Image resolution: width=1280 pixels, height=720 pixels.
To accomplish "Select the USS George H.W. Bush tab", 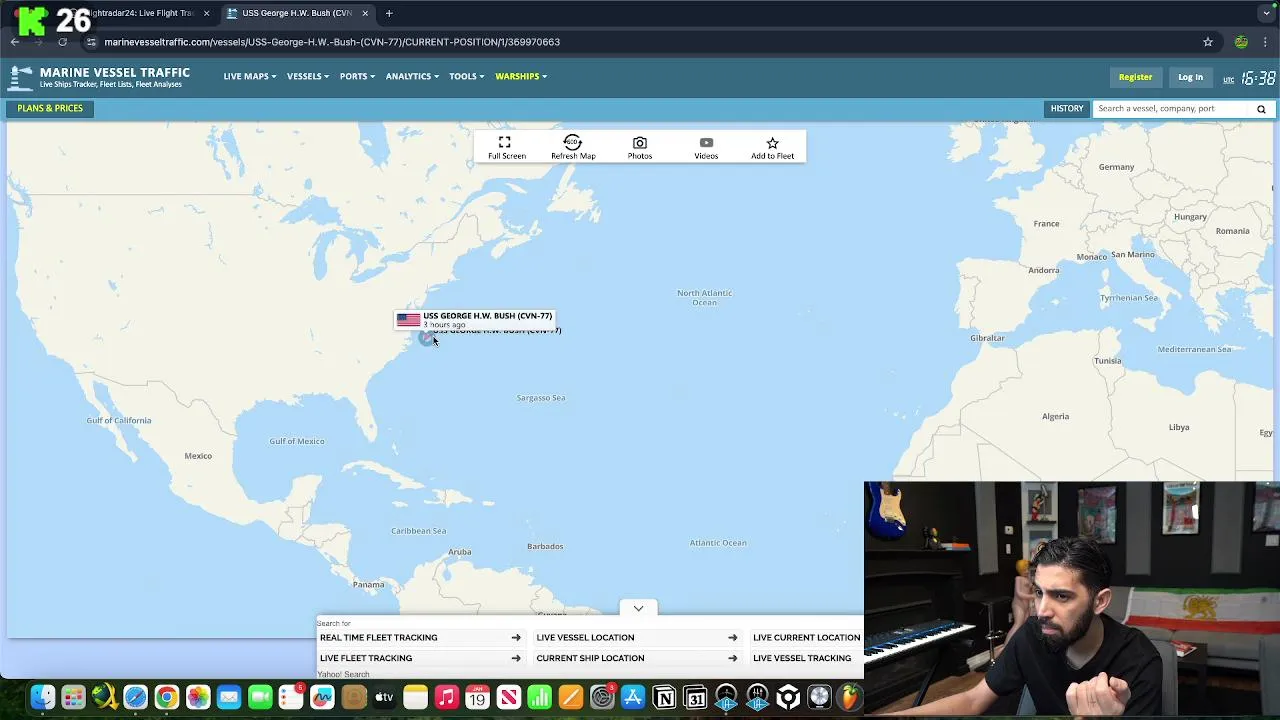I will point(296,13).
